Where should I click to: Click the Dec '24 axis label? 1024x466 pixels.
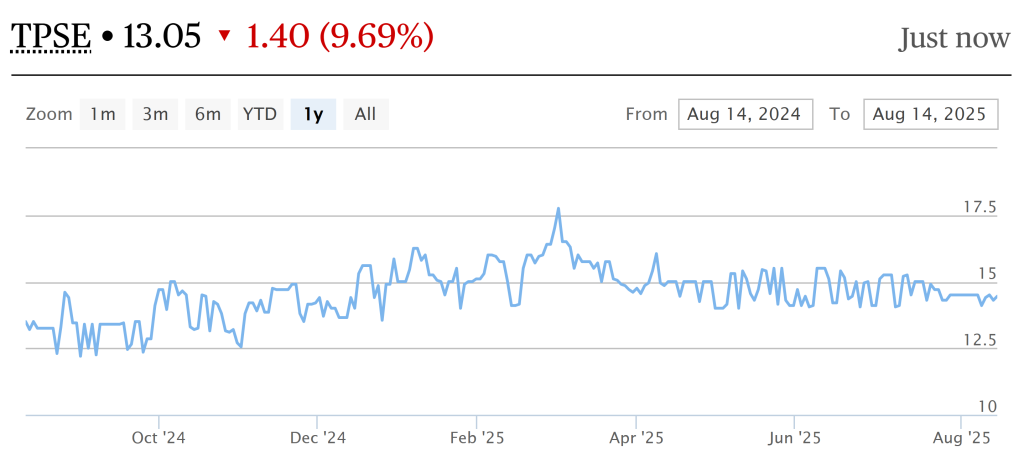pos(317,438)
